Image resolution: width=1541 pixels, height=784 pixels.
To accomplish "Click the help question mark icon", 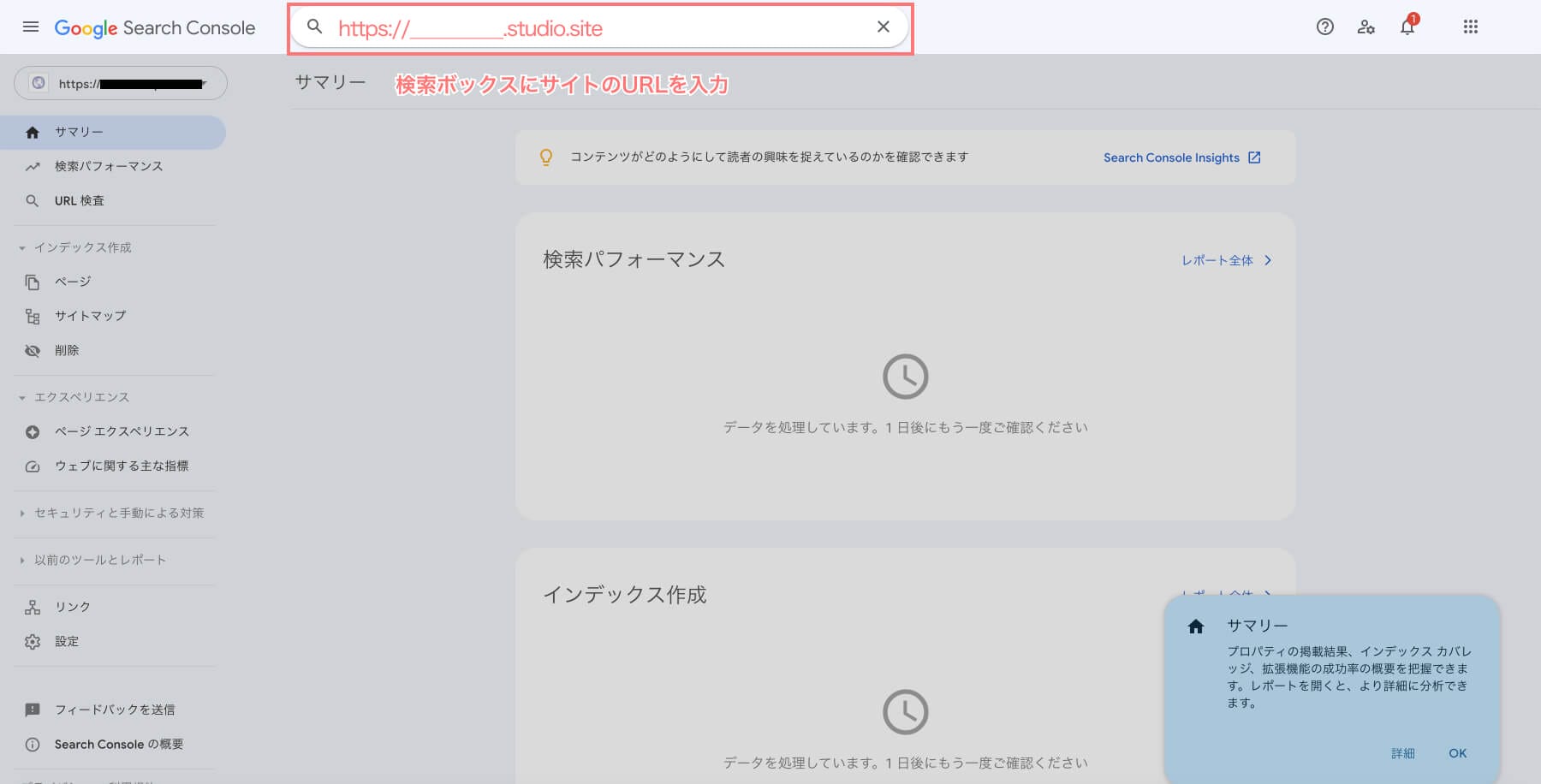I will [x=1324, y=27].
